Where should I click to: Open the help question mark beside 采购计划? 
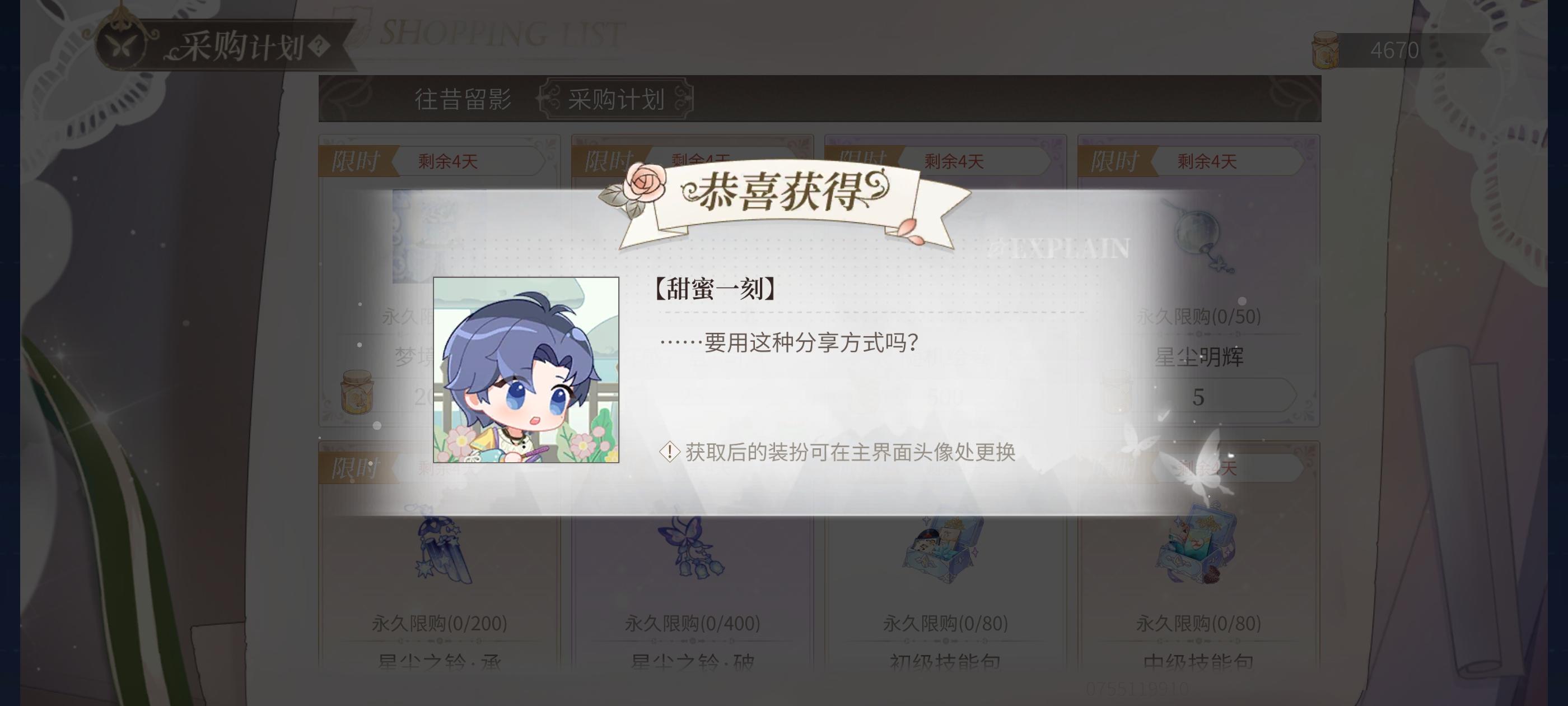[318, 47]
